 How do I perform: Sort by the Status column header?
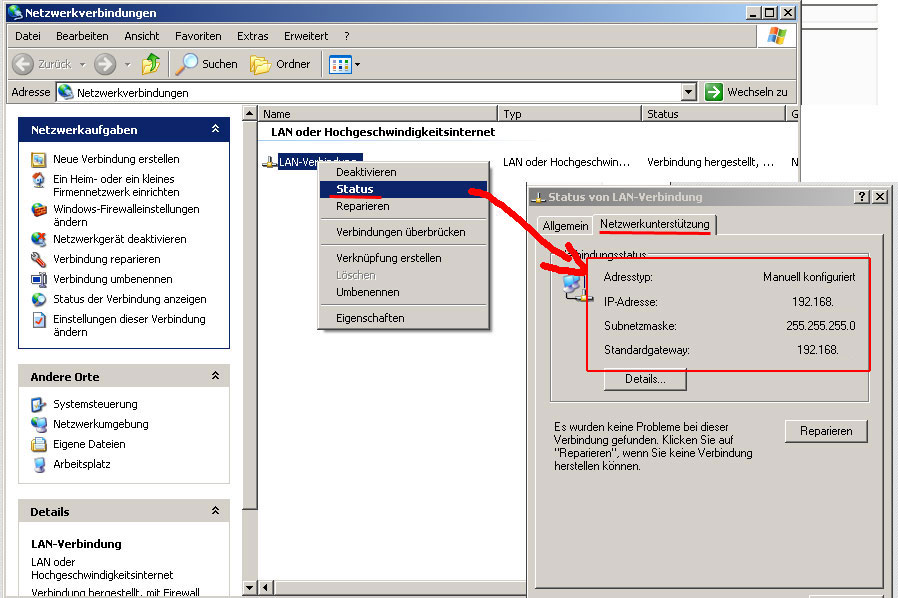(712, 113)
